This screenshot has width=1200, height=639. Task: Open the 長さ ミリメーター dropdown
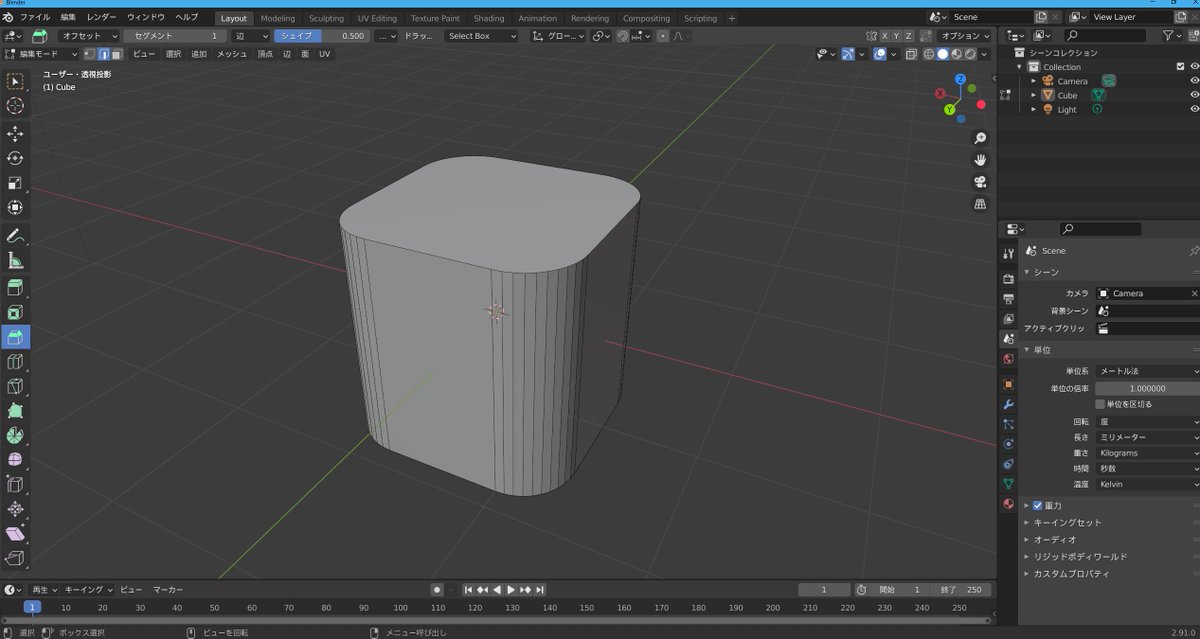pos(1147,437)
